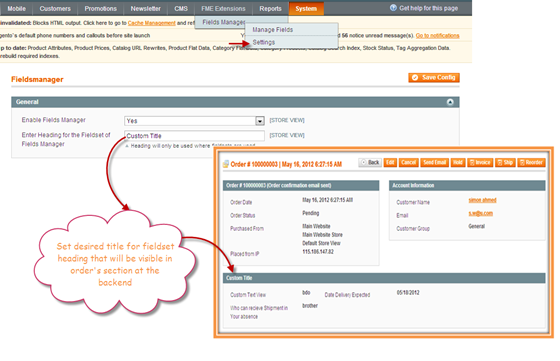Click the Edit order button

point(390,162)
